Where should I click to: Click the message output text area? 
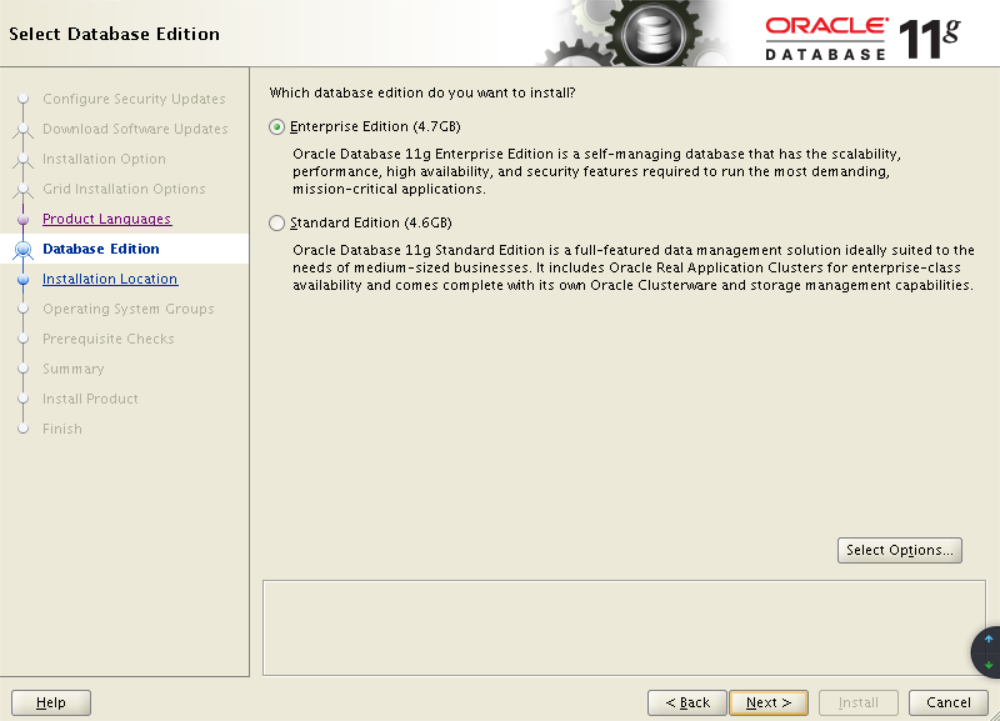624,628
